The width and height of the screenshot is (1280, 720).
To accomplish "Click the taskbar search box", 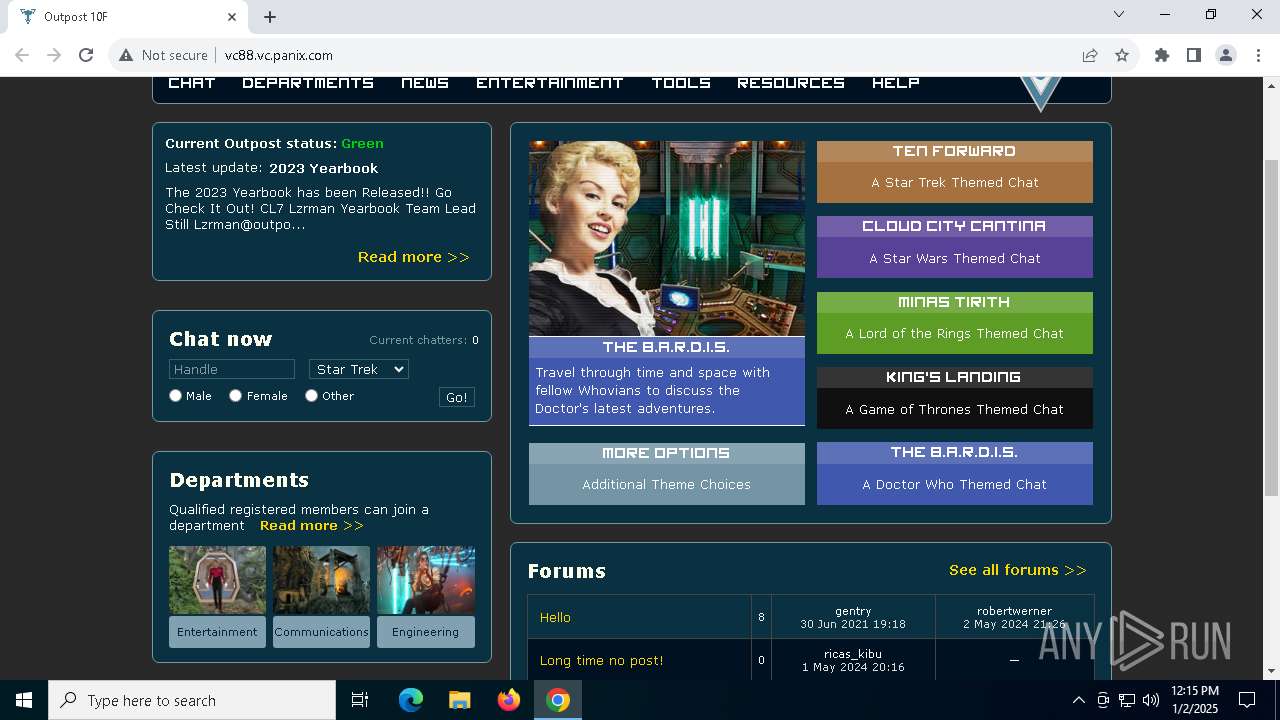I will pyautogui.click(x=192, y=700).
